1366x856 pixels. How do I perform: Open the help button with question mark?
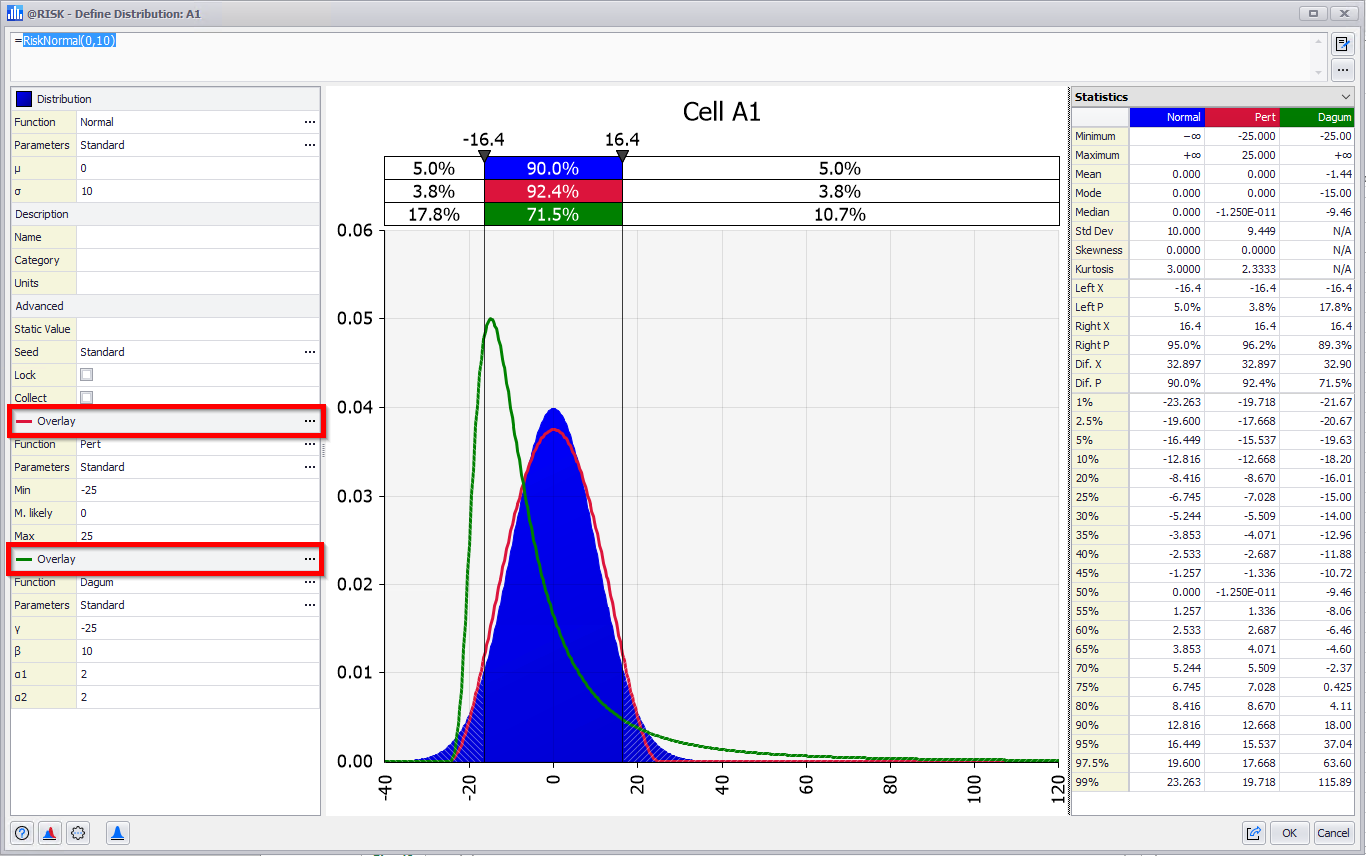22,833
